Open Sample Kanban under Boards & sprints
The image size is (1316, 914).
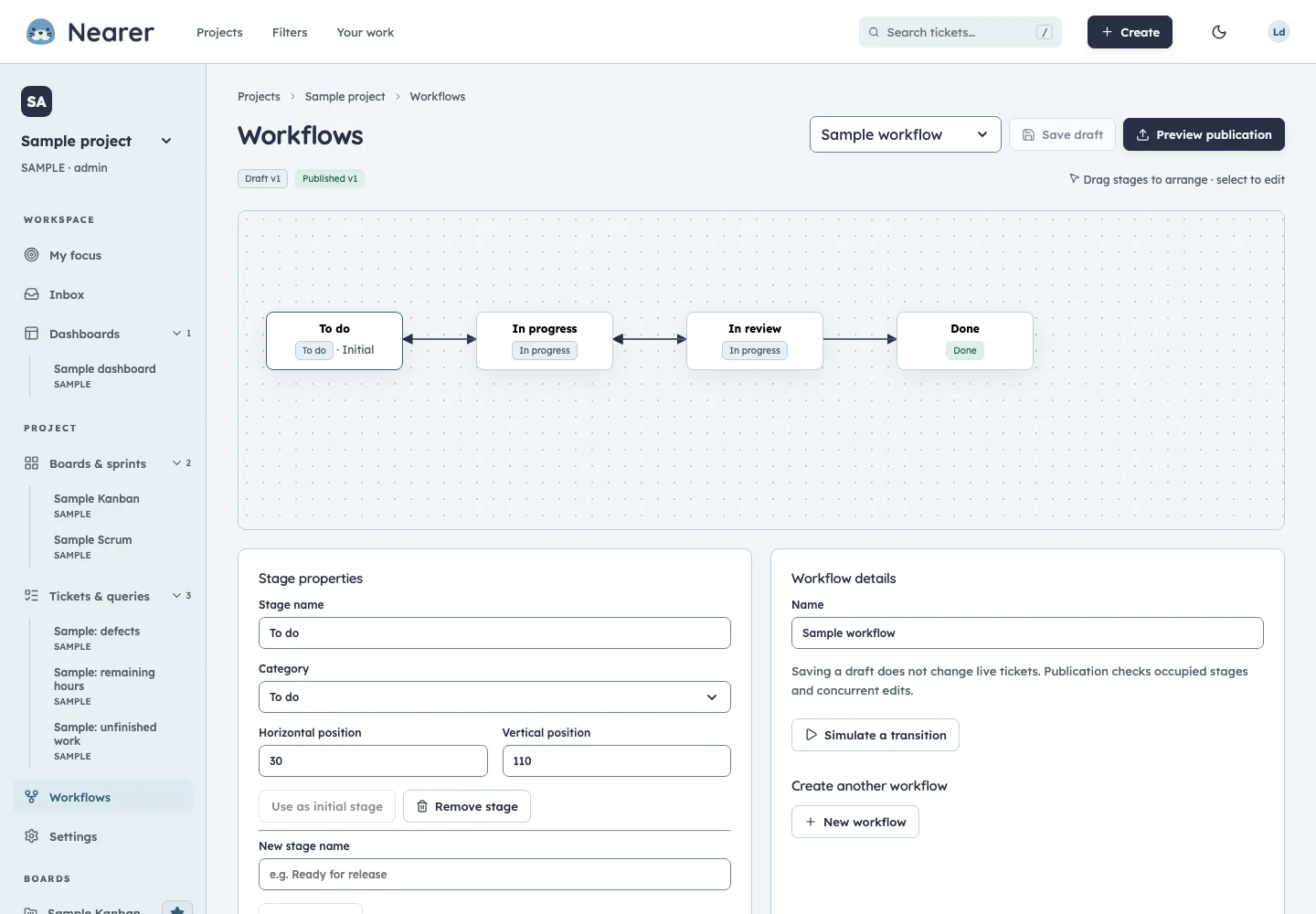click(x=97, y=505)
